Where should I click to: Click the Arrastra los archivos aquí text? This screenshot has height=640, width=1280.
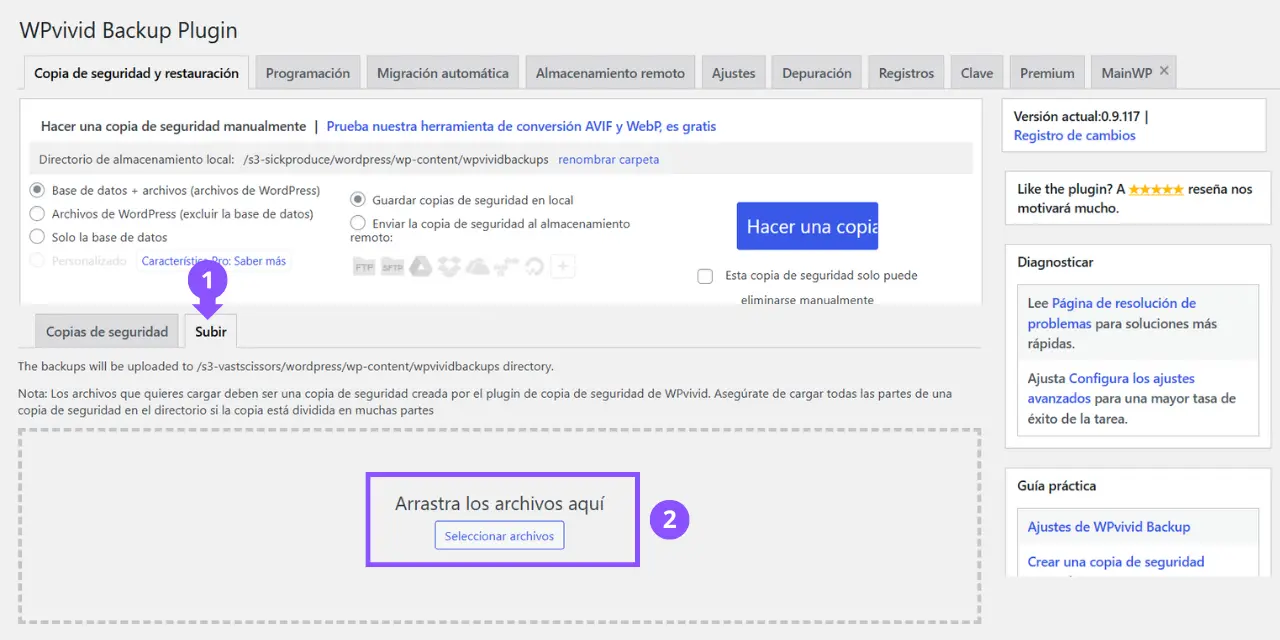click(500, 503)
